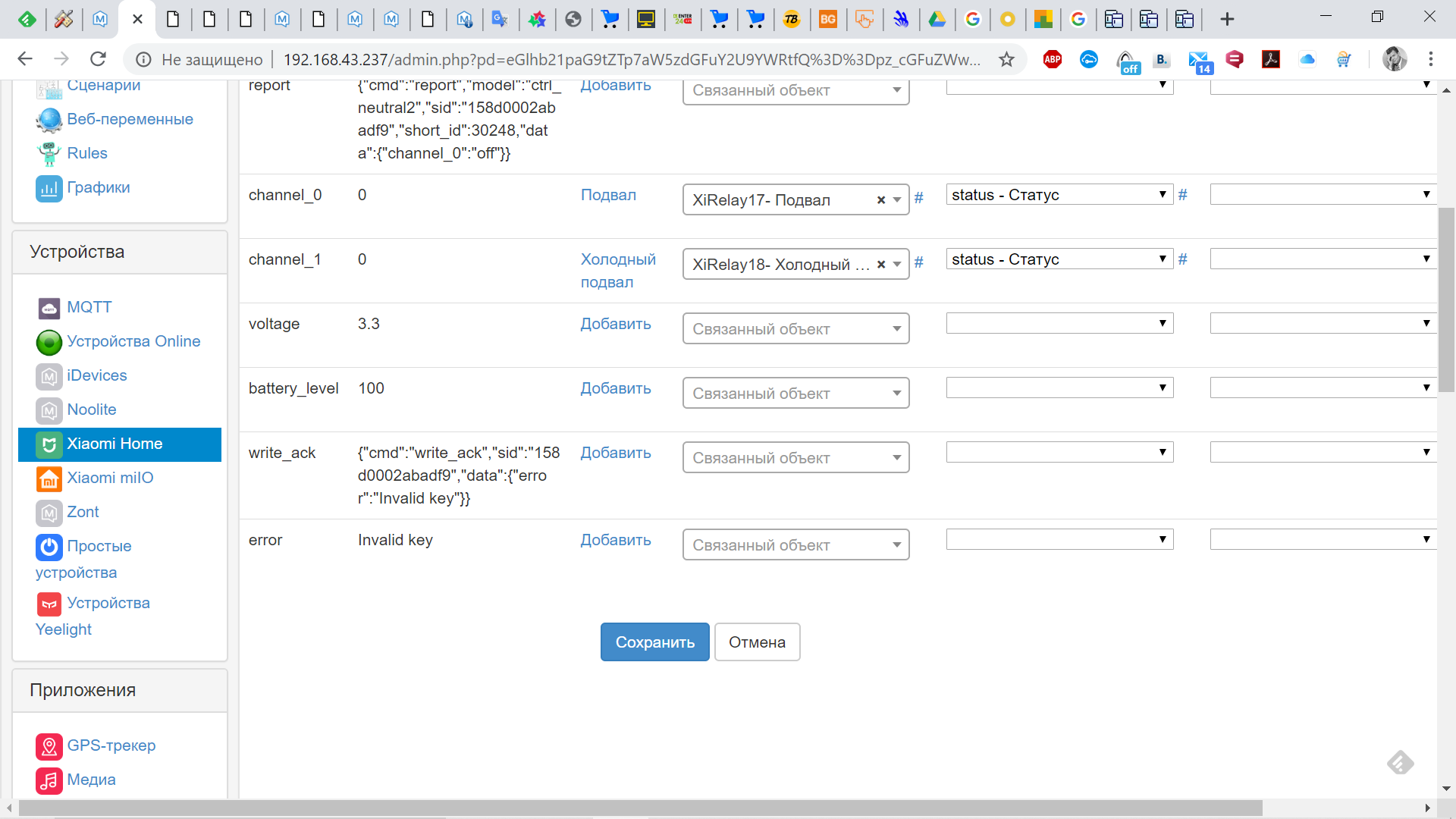
Task: Click the MQTT icon in the sidebar
Action: (49, 309)
